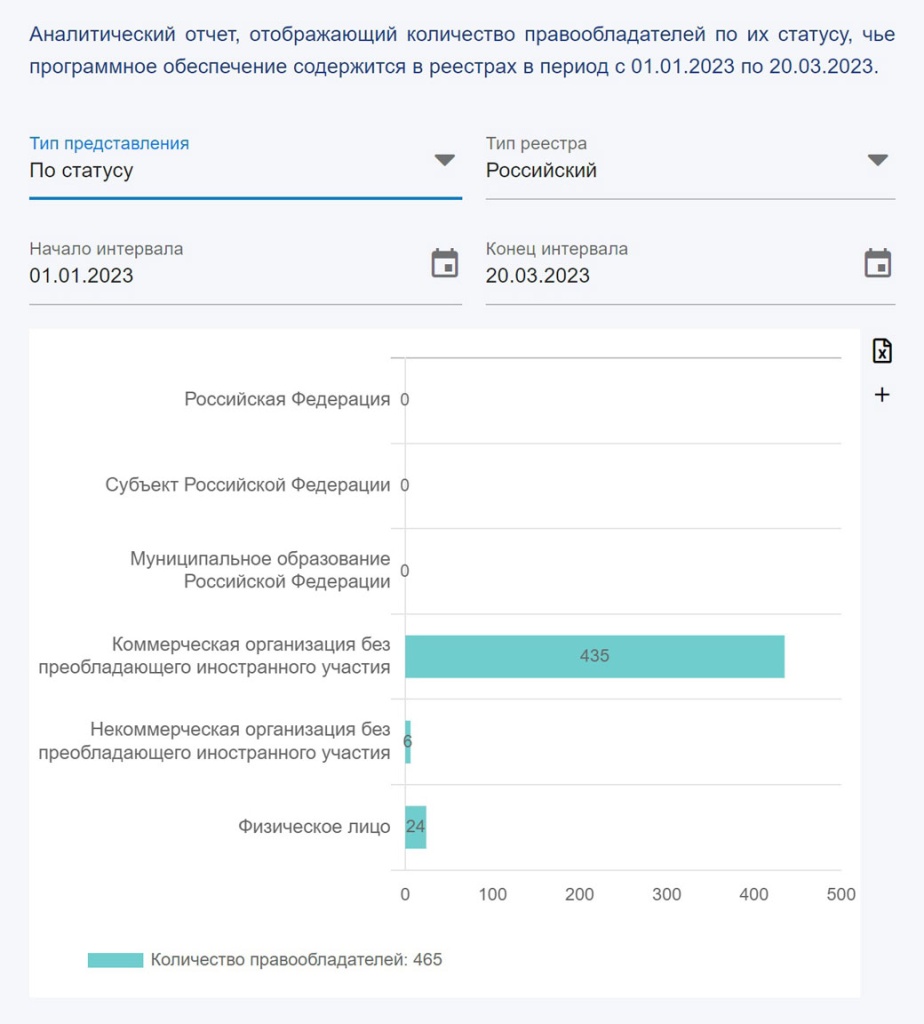Open the calendar for Начало интервала
This screenshot has height=1024, width=924.
pos(444,262)
